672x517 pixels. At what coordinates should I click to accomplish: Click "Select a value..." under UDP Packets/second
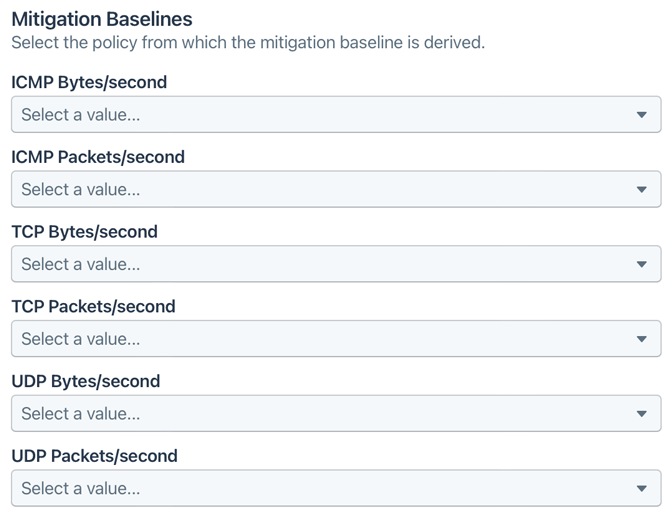pyautogui.click(x=81, y=488)
